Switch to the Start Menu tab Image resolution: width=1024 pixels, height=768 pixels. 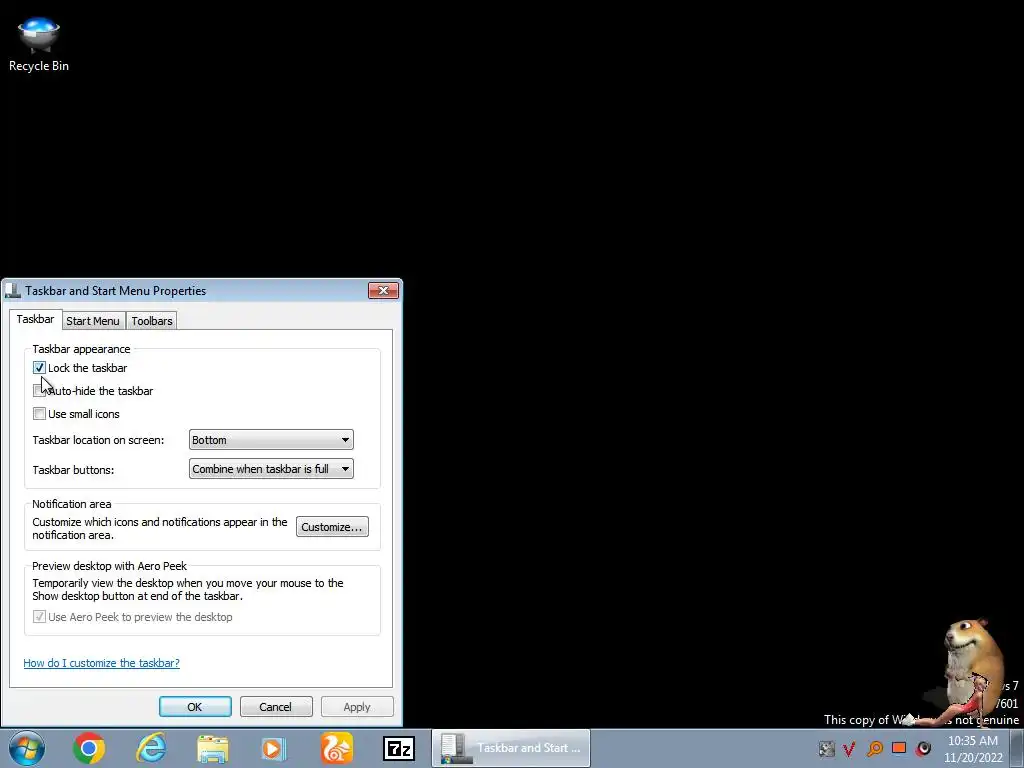93,321
